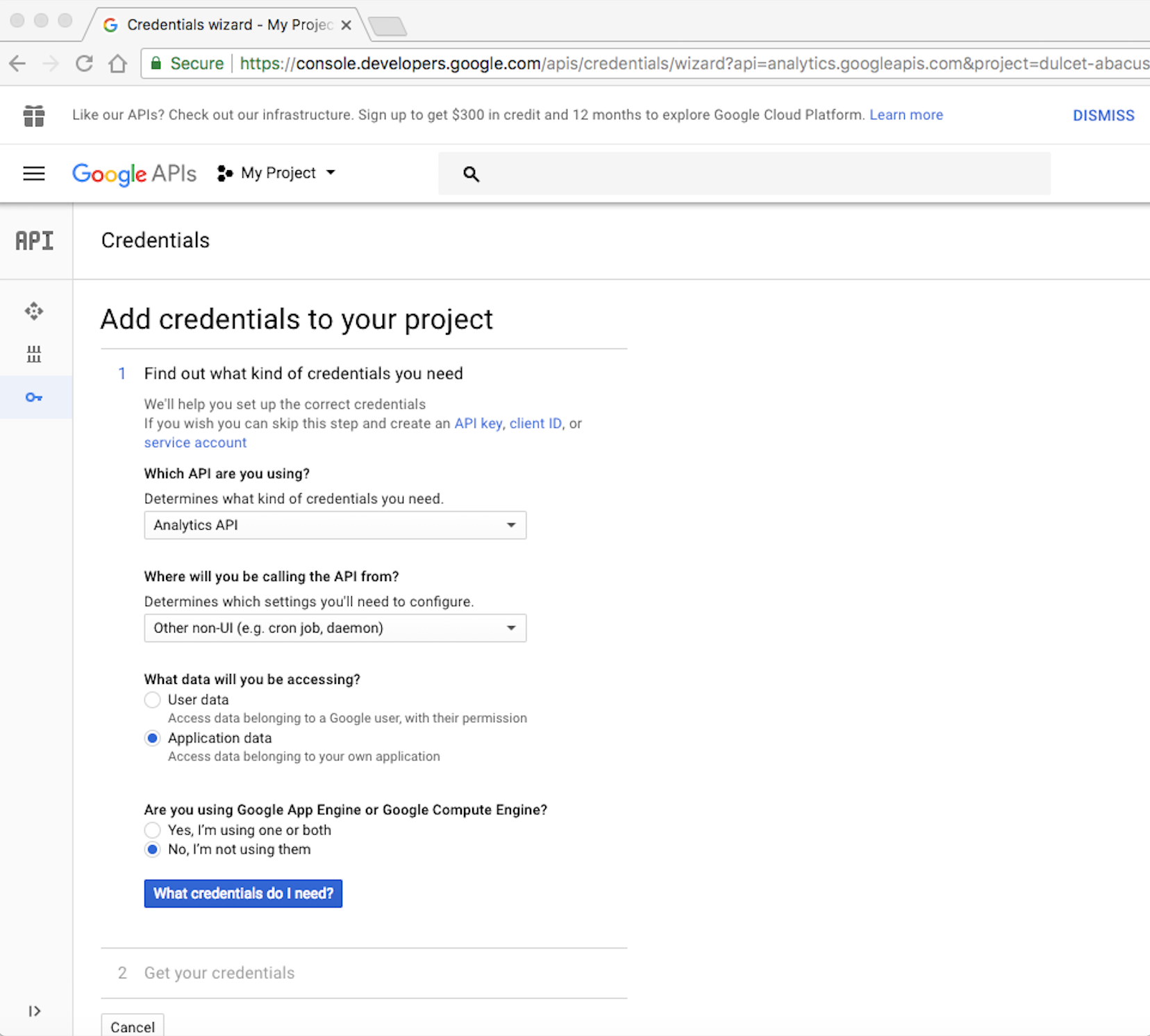Click the API key link

click(478, 424)
